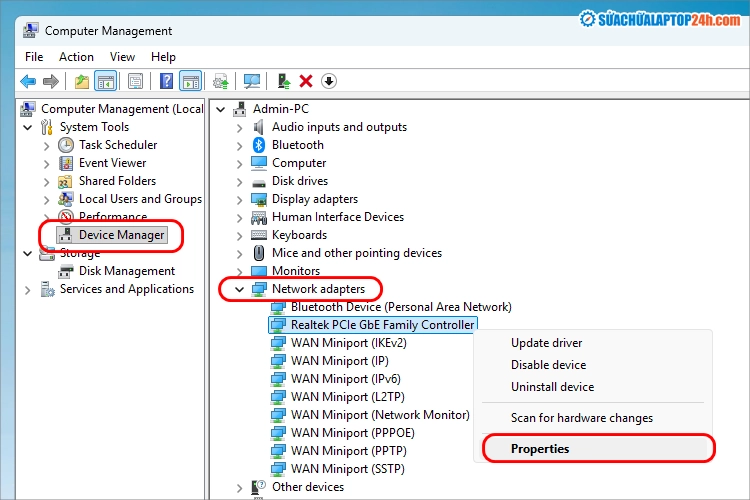Click the scan for hardware changes monitor icon
This screenshot has width=750, height=500.
coord(252,81)
